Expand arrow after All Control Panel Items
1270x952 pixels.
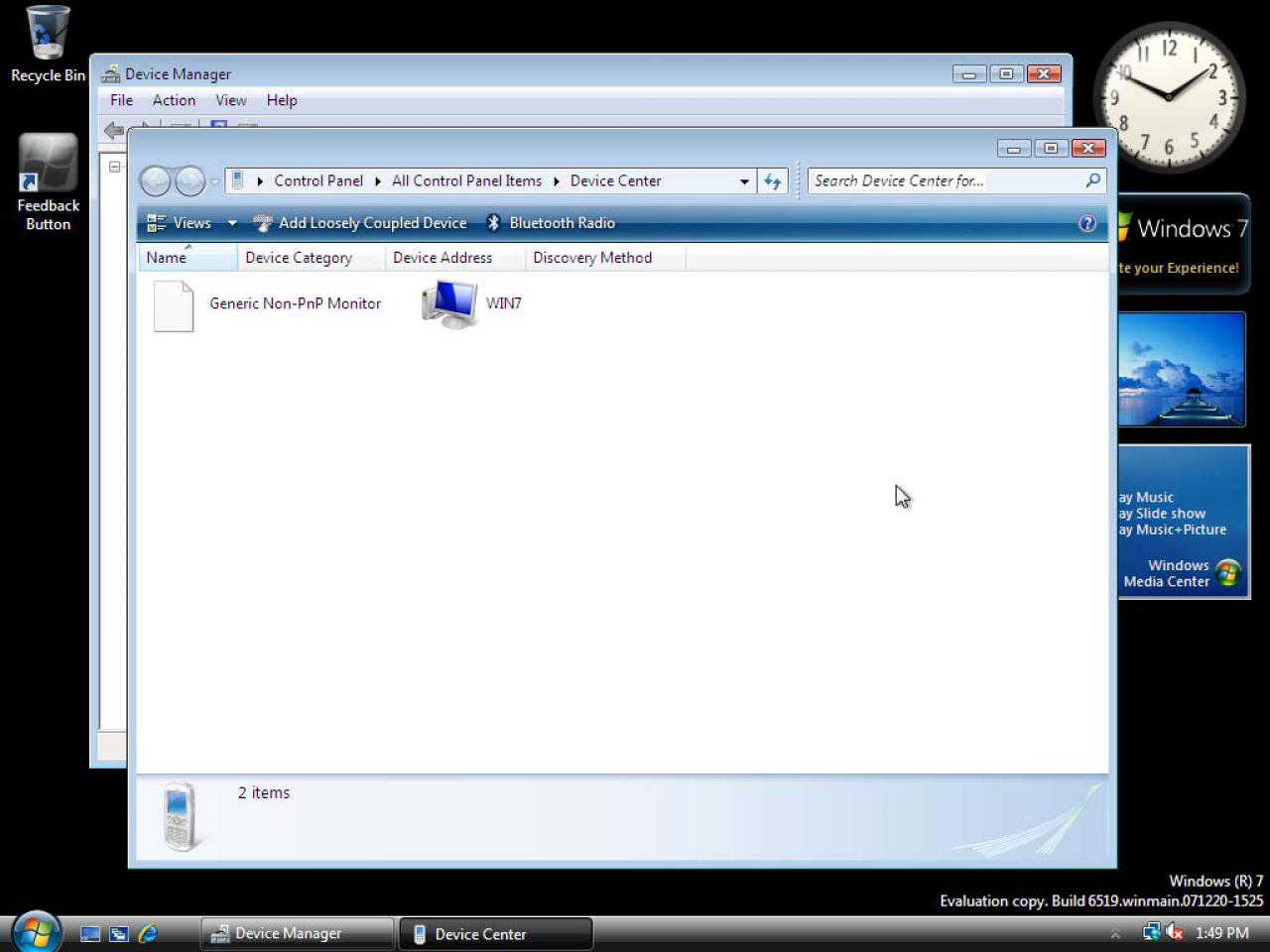click(x=556, y=181)
